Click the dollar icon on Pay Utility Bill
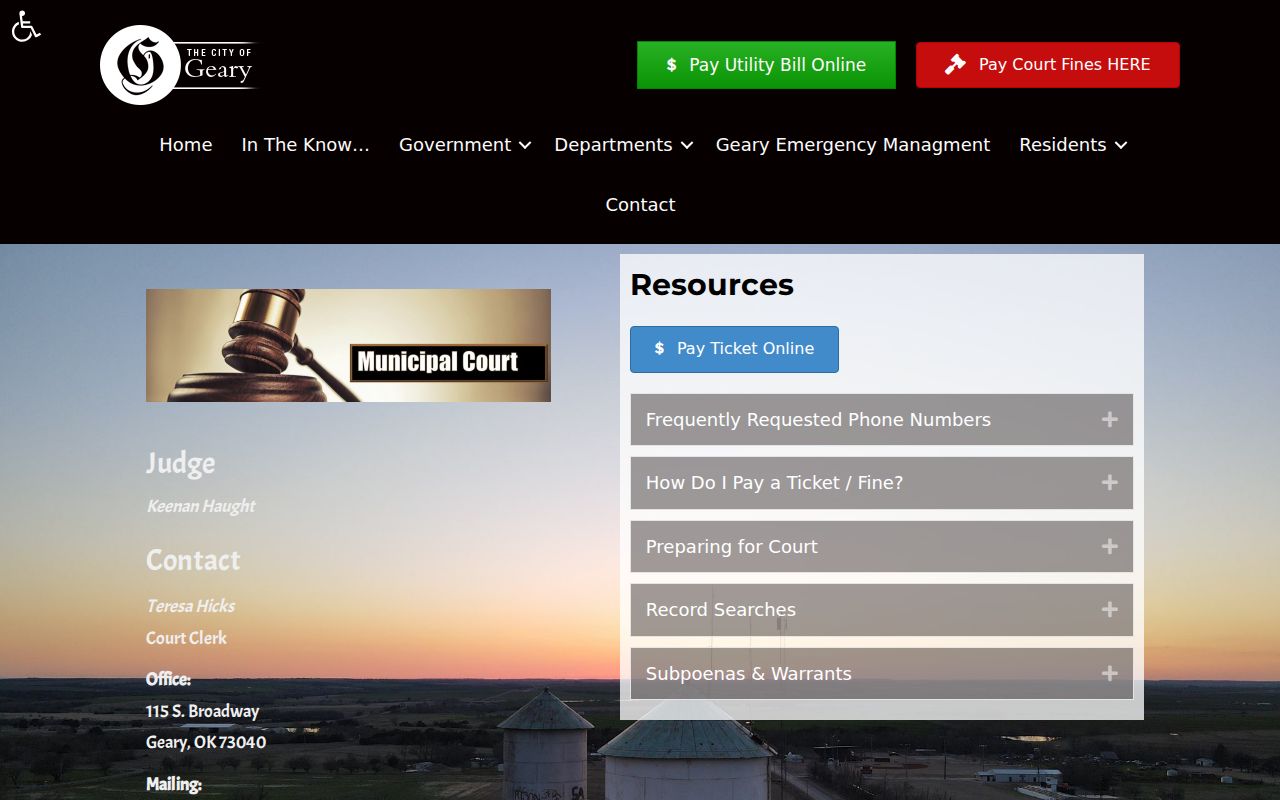The width and height of the screenshot is (1280, 800). click(672, 65)
